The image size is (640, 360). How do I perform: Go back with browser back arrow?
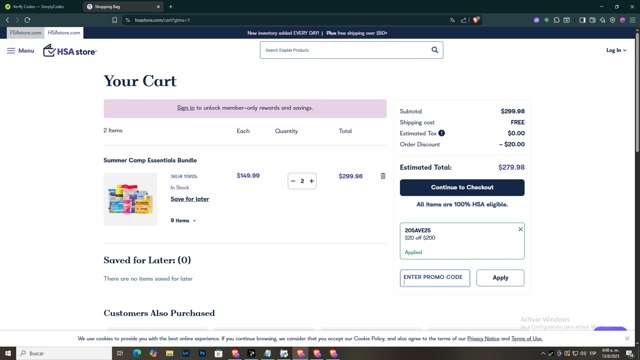(x=7, y=20)
